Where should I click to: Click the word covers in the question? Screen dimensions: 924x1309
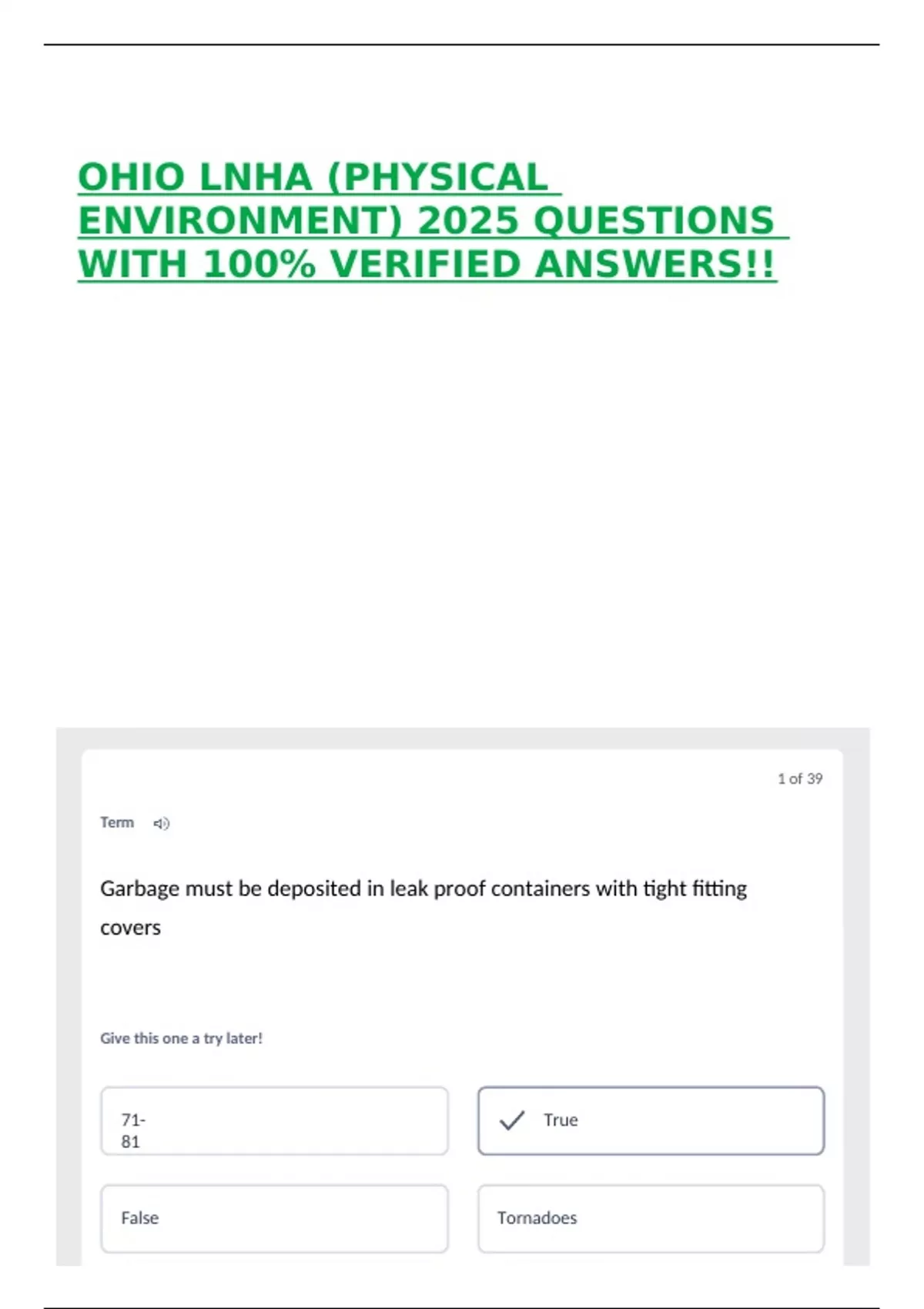coord(130,928)
